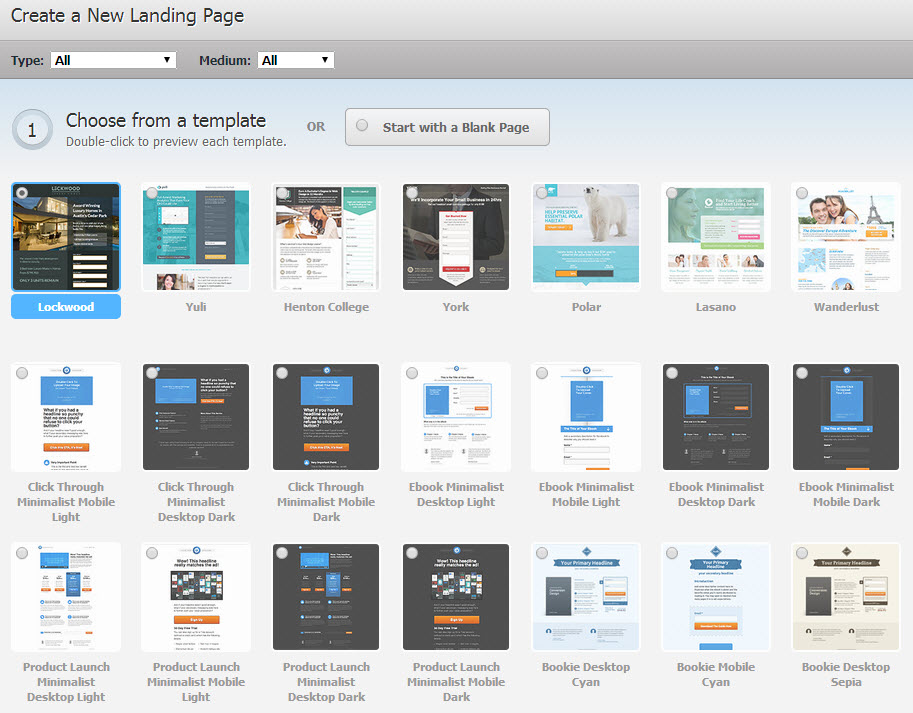Select the Bookie Desktop Cyan thumbnail

tap(586, 597)
